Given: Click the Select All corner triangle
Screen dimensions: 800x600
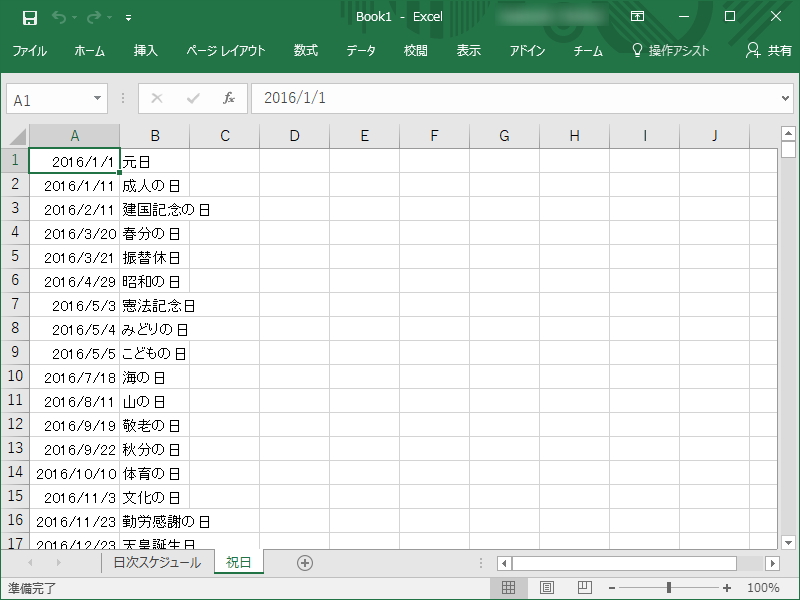Looking at the screenshot, I should pyautogui.click(x=18, y=136).
